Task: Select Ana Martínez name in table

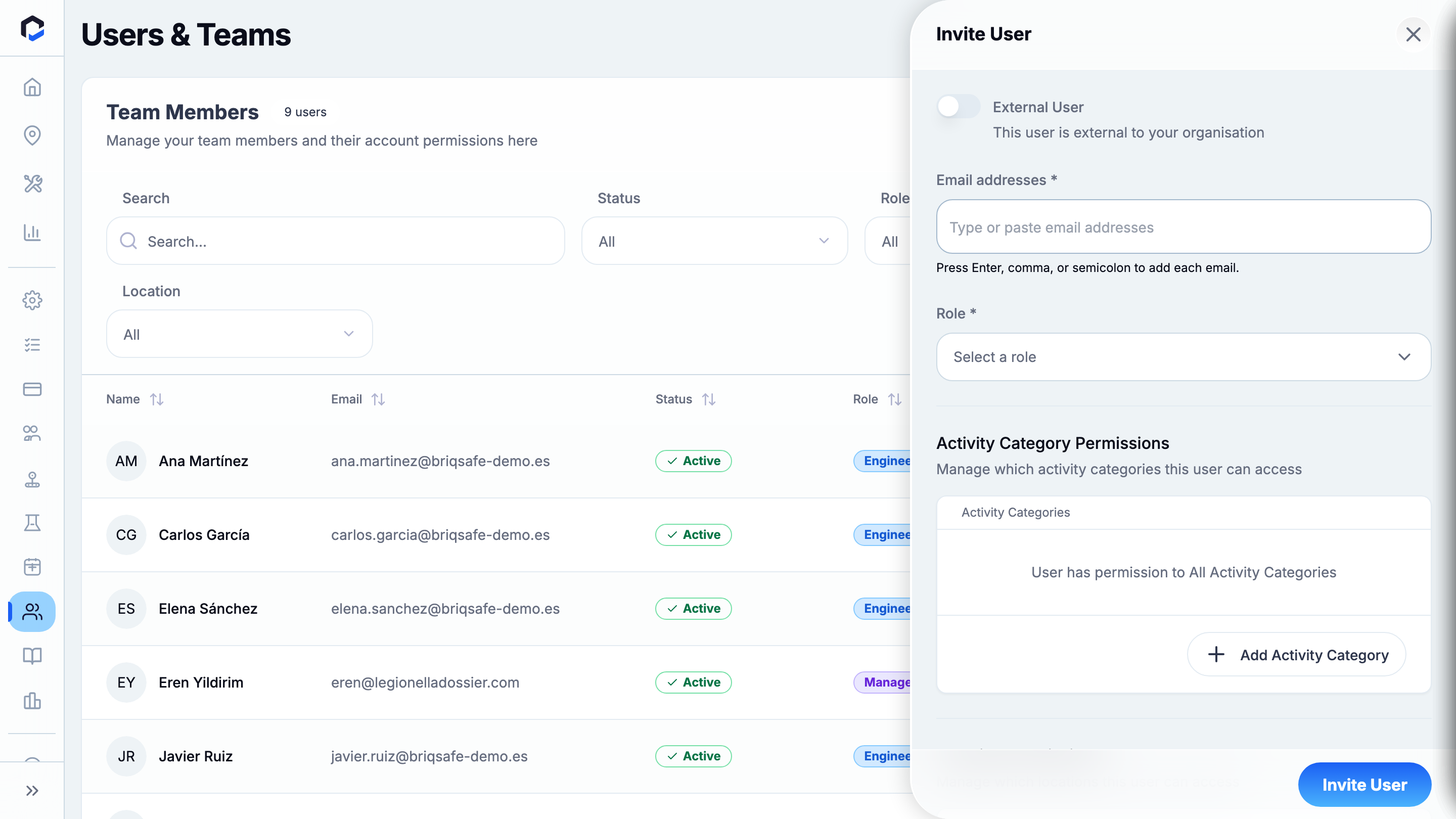Action: coord(203,461)
